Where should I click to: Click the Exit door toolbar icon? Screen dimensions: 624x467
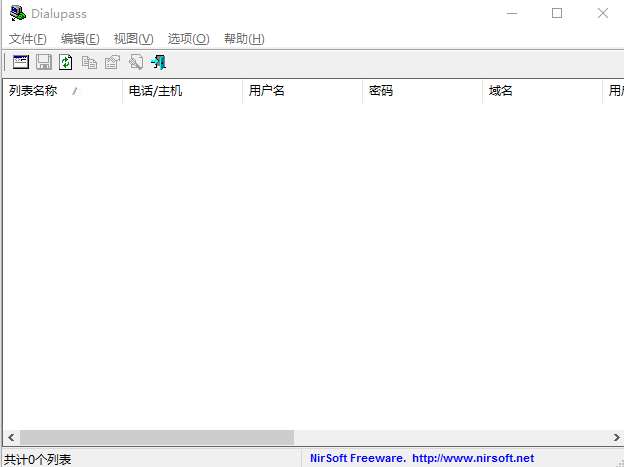tap(158, 63)
